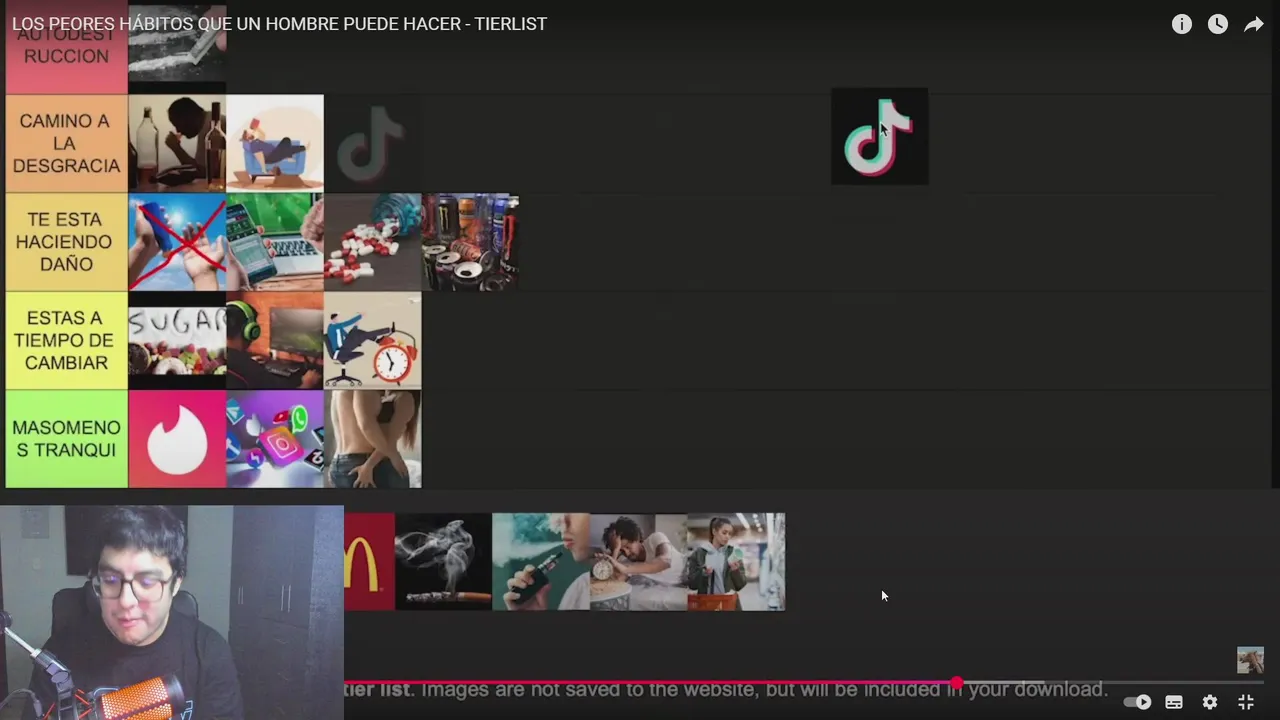Click the Tinder flame icon

(x=177, y=439)
